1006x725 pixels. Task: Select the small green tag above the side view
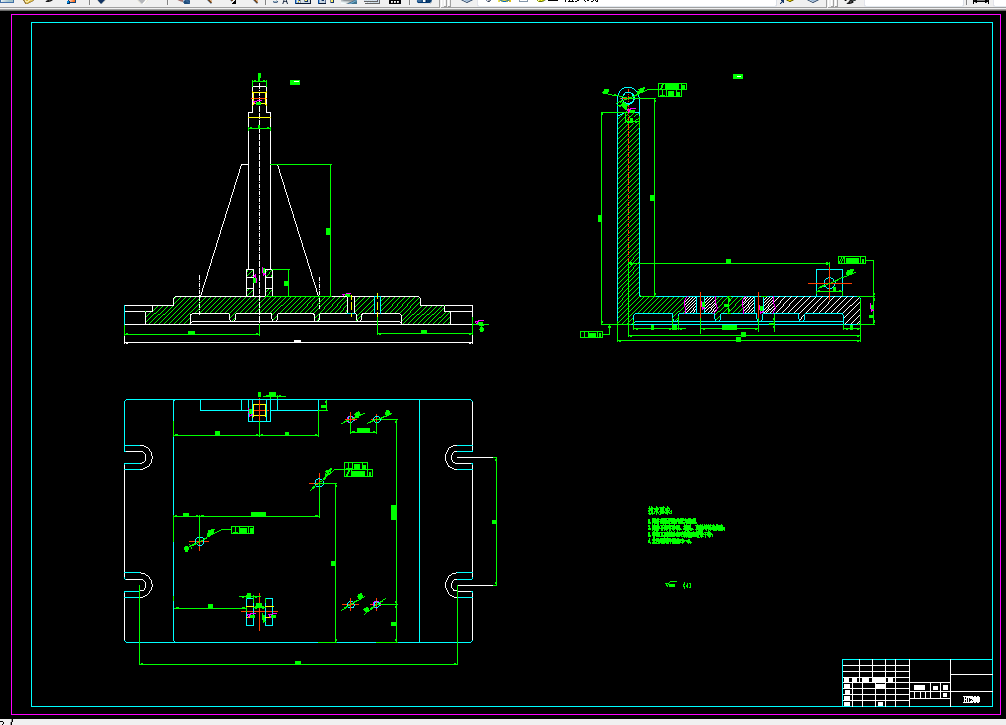pyautogui.click(x=738, y=76)
